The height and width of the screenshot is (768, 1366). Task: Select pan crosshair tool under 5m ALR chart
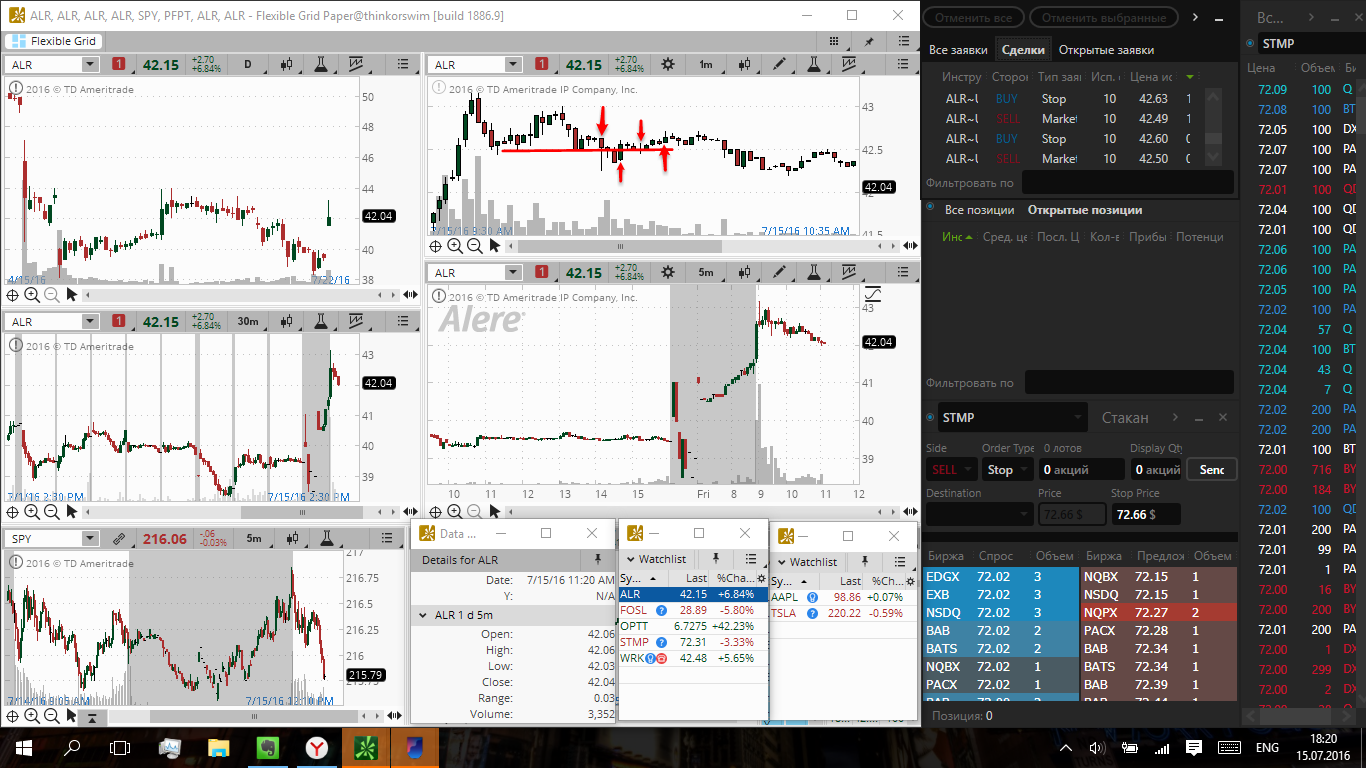[435, 511]
